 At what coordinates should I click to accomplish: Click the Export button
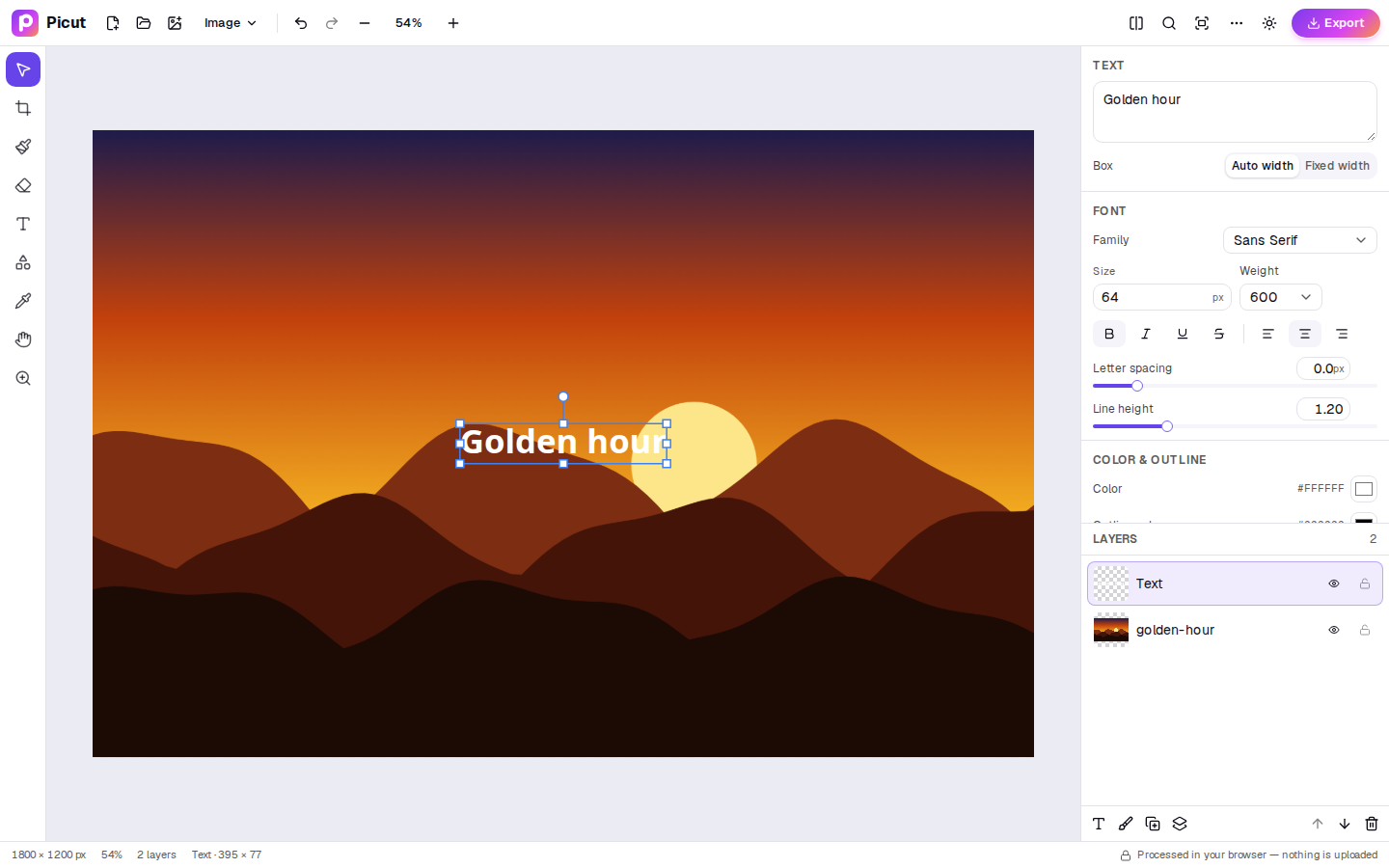tap(1336, 23)
